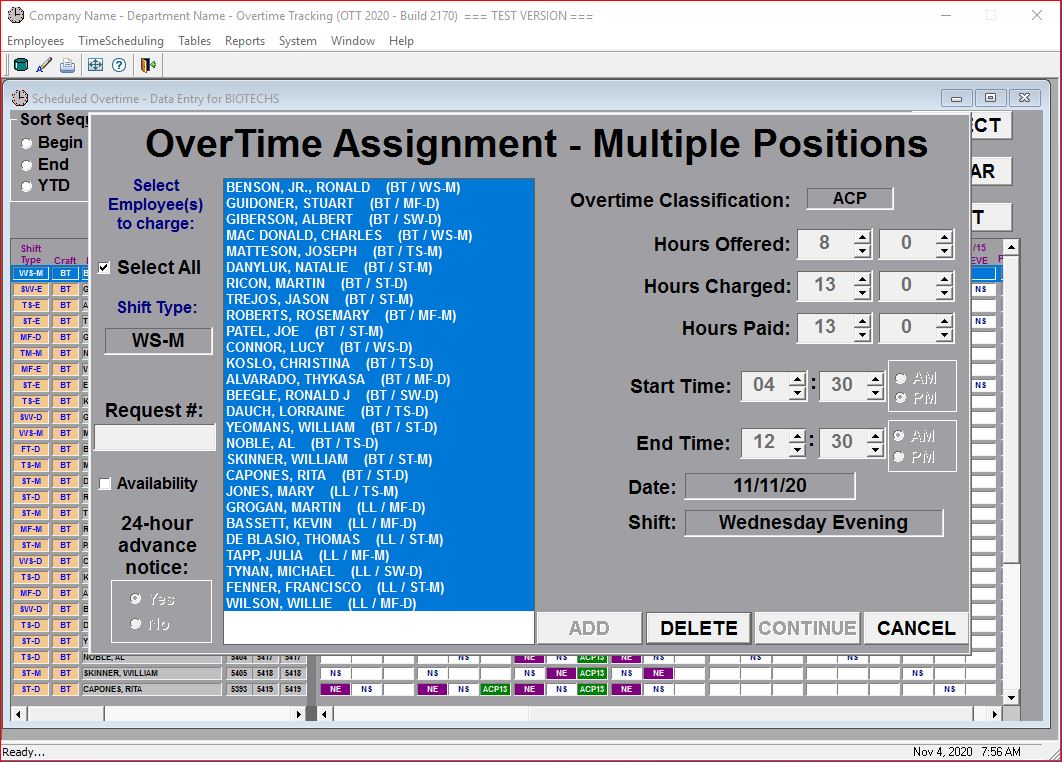
Task: Click the database cylinder toolbar icon
Action: pos(21,65)
